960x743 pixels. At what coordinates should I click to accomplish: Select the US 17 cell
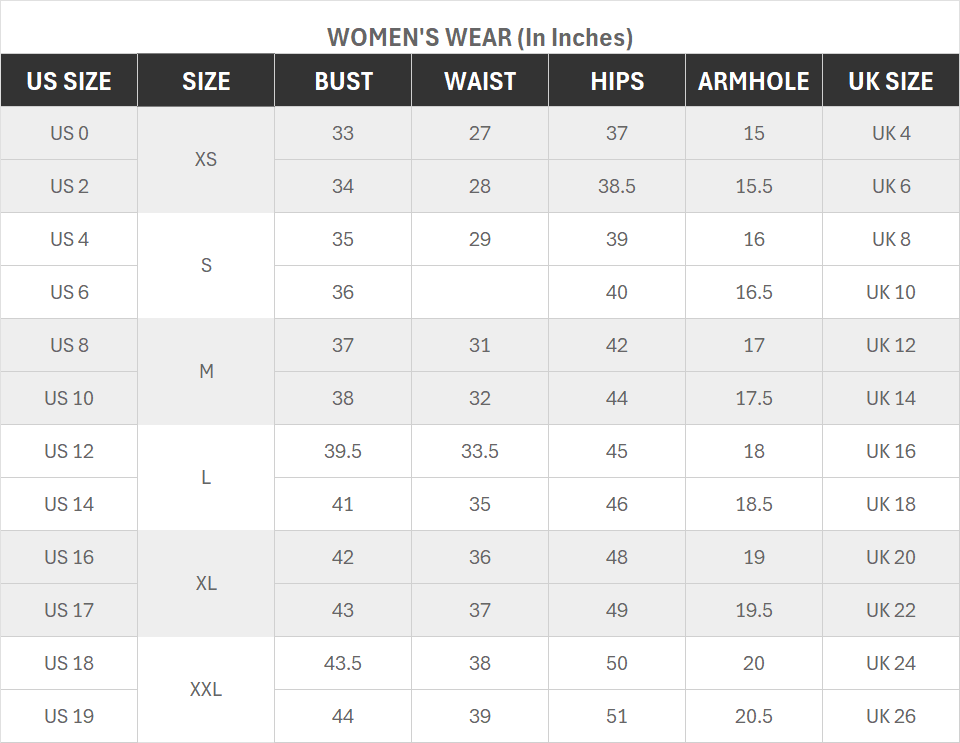69,610
